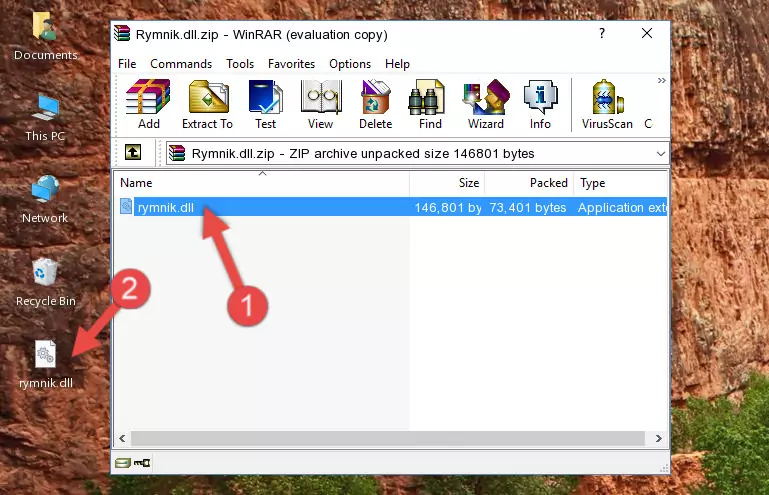Screen dimensions: 769x495
Task: Open the archive path dropdown
Action: (x=661, y=154)
